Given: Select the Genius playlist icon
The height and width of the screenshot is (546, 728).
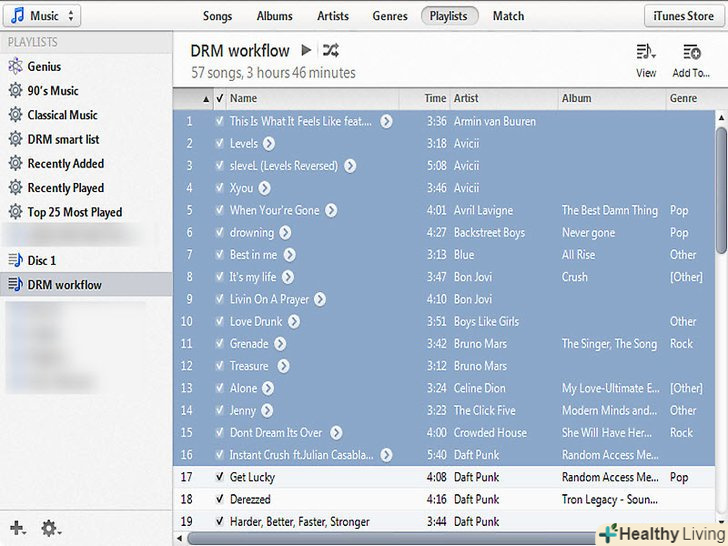Looking at the screenshot, I should click(x=15, y=67).
